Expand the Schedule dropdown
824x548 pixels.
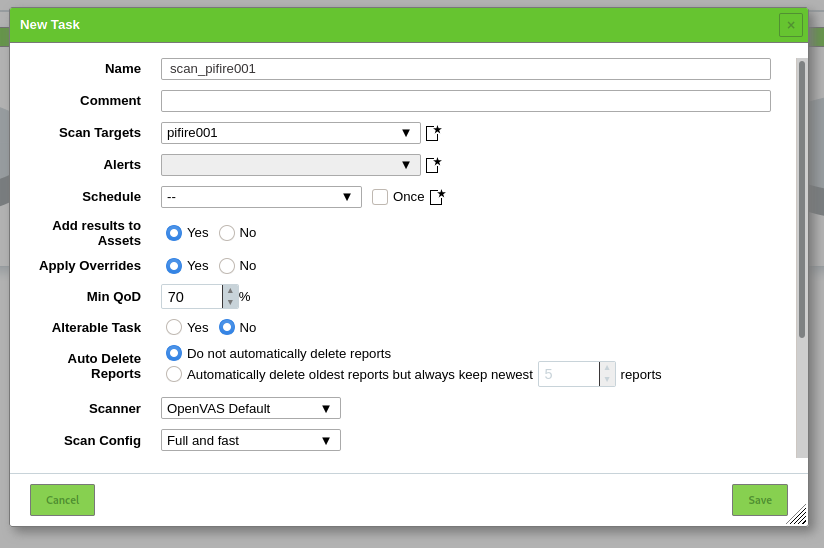(x=261, y=197)
